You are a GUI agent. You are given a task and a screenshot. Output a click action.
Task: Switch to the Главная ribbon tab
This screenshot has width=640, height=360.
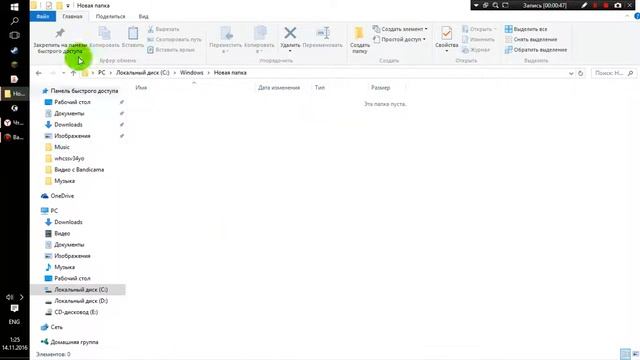tap(72, 16)
